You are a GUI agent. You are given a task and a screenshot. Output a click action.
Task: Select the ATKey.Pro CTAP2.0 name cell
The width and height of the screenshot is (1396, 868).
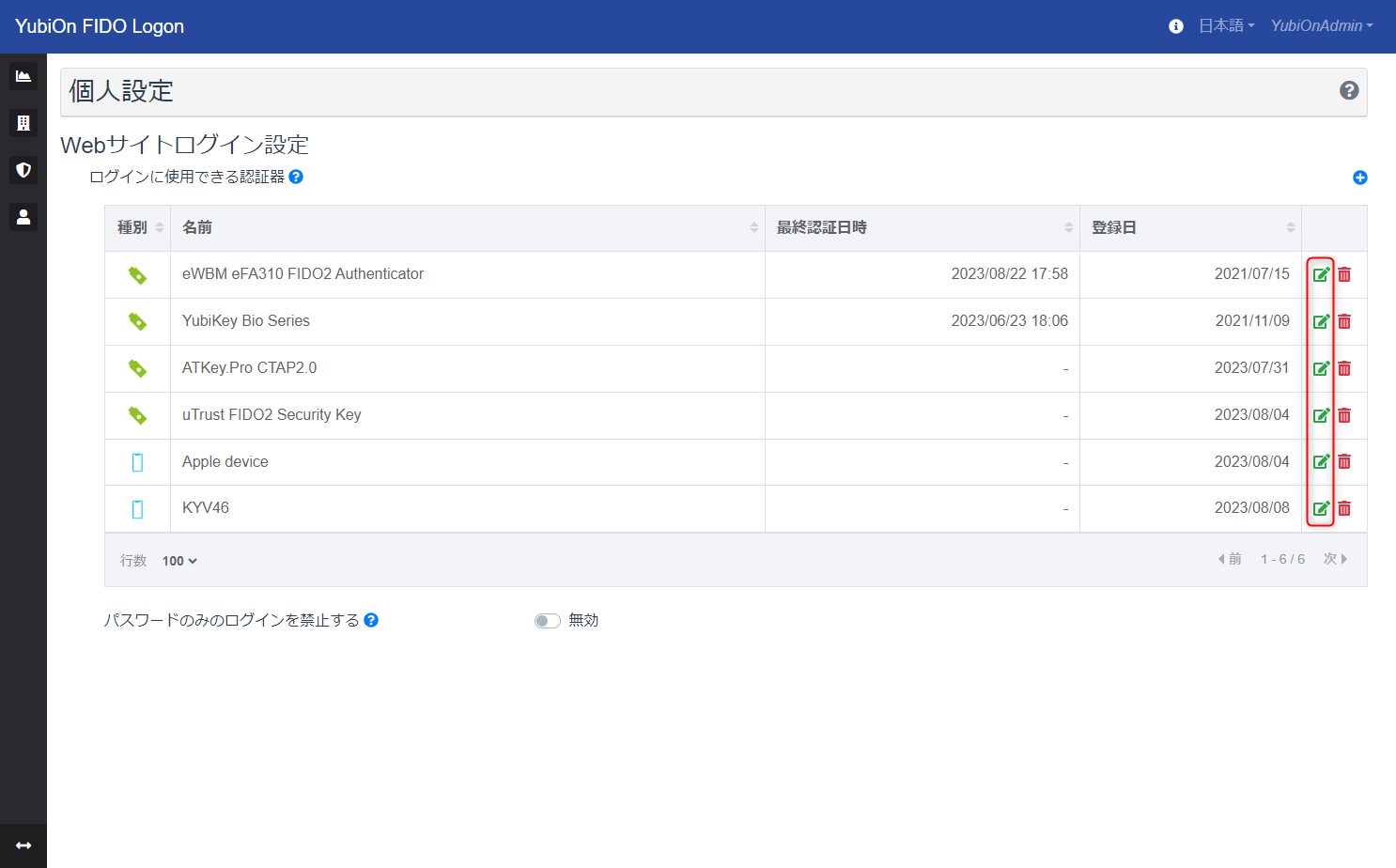point(468,368)
